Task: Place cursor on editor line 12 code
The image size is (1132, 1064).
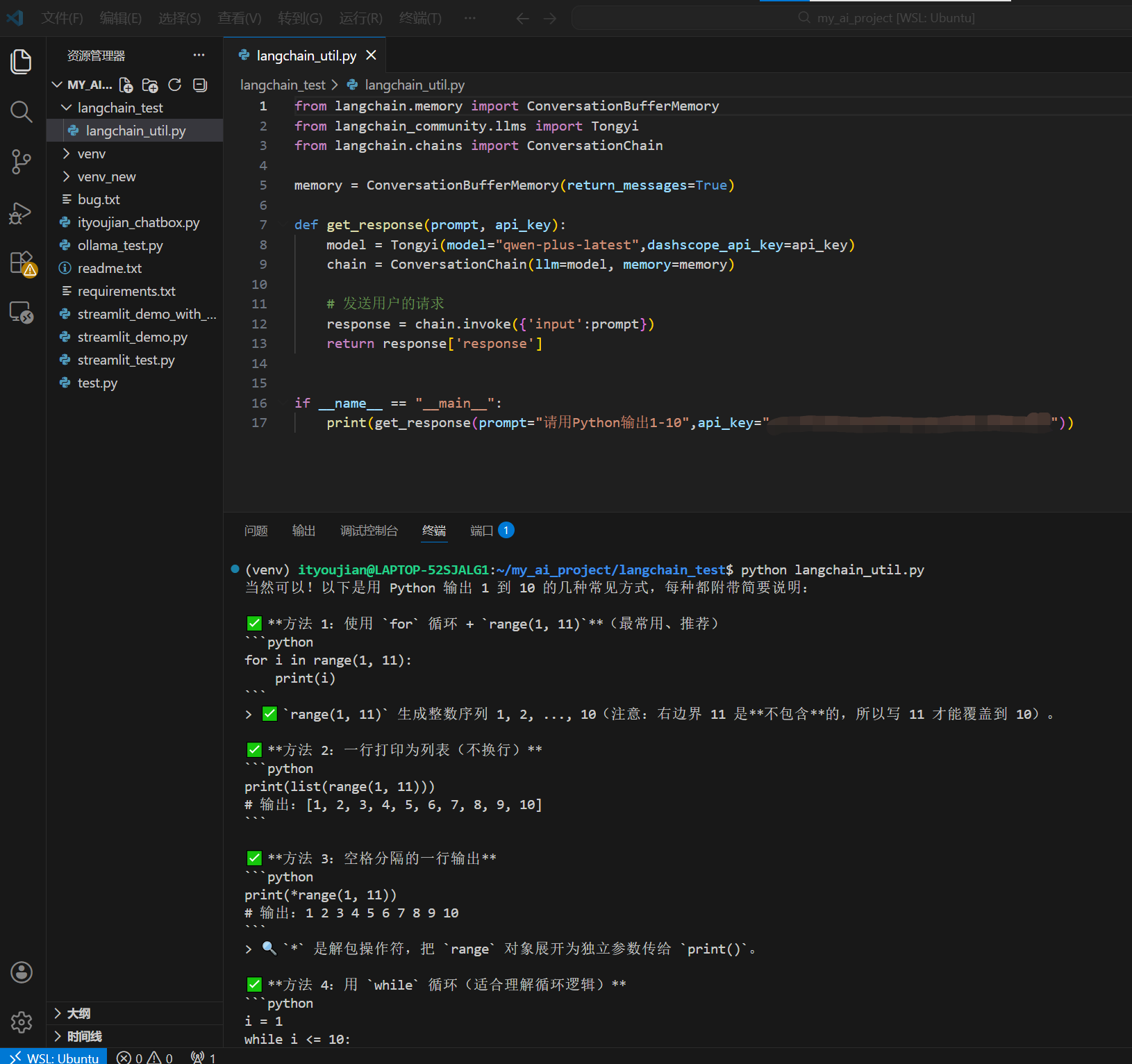Action: point(490,324)
